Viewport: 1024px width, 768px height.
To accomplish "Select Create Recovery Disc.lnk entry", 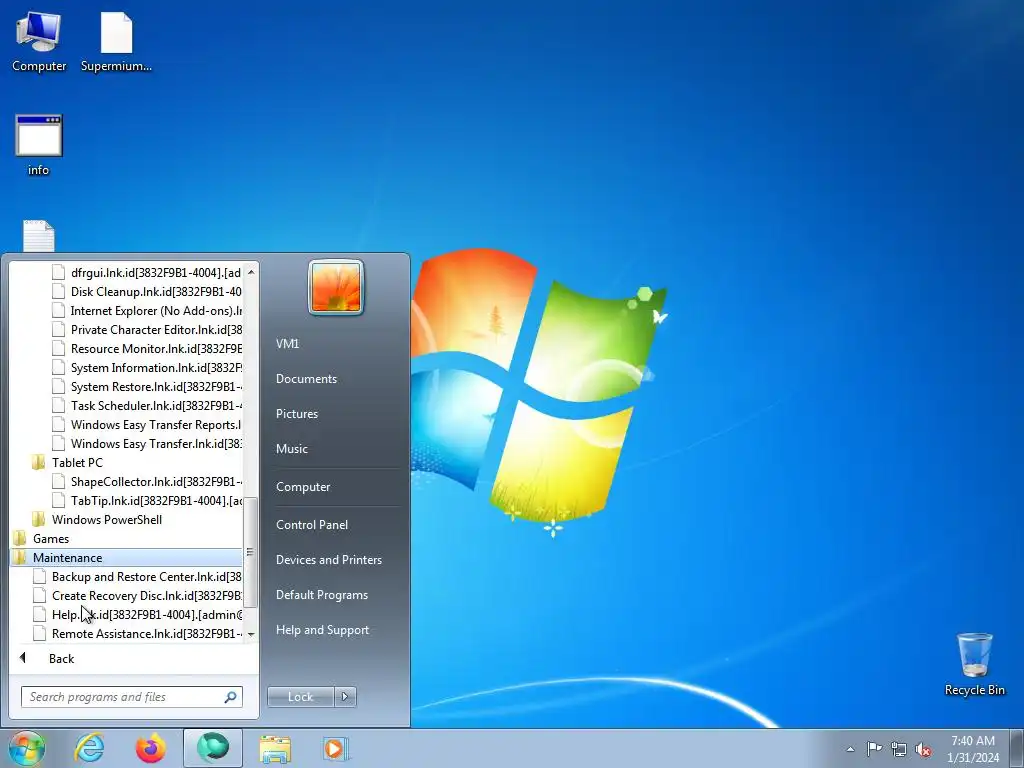I will click(x=137, y=596).
